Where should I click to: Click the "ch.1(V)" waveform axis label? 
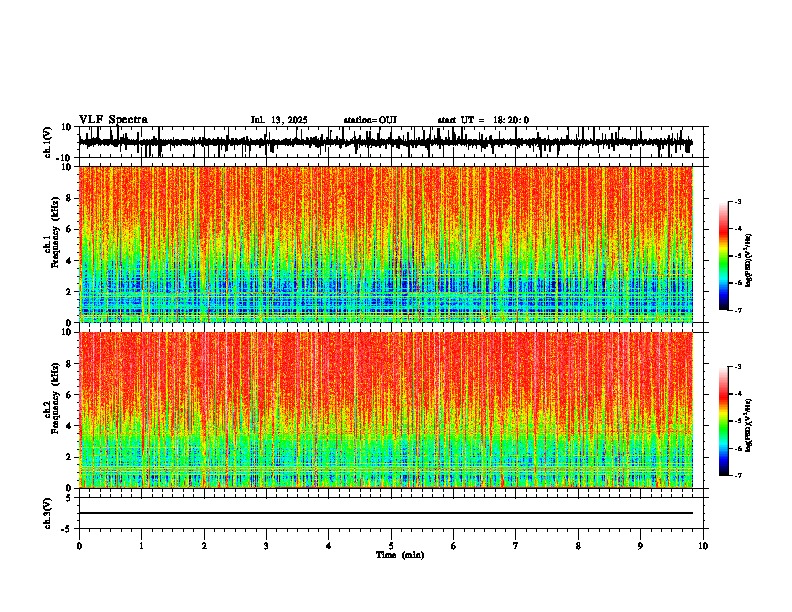(47, 142)
